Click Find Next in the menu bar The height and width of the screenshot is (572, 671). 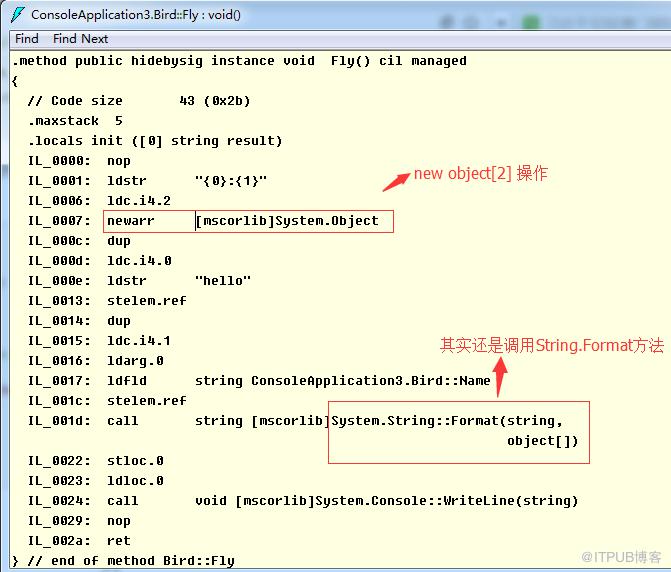pyautogui.click(x=80, y=39)
